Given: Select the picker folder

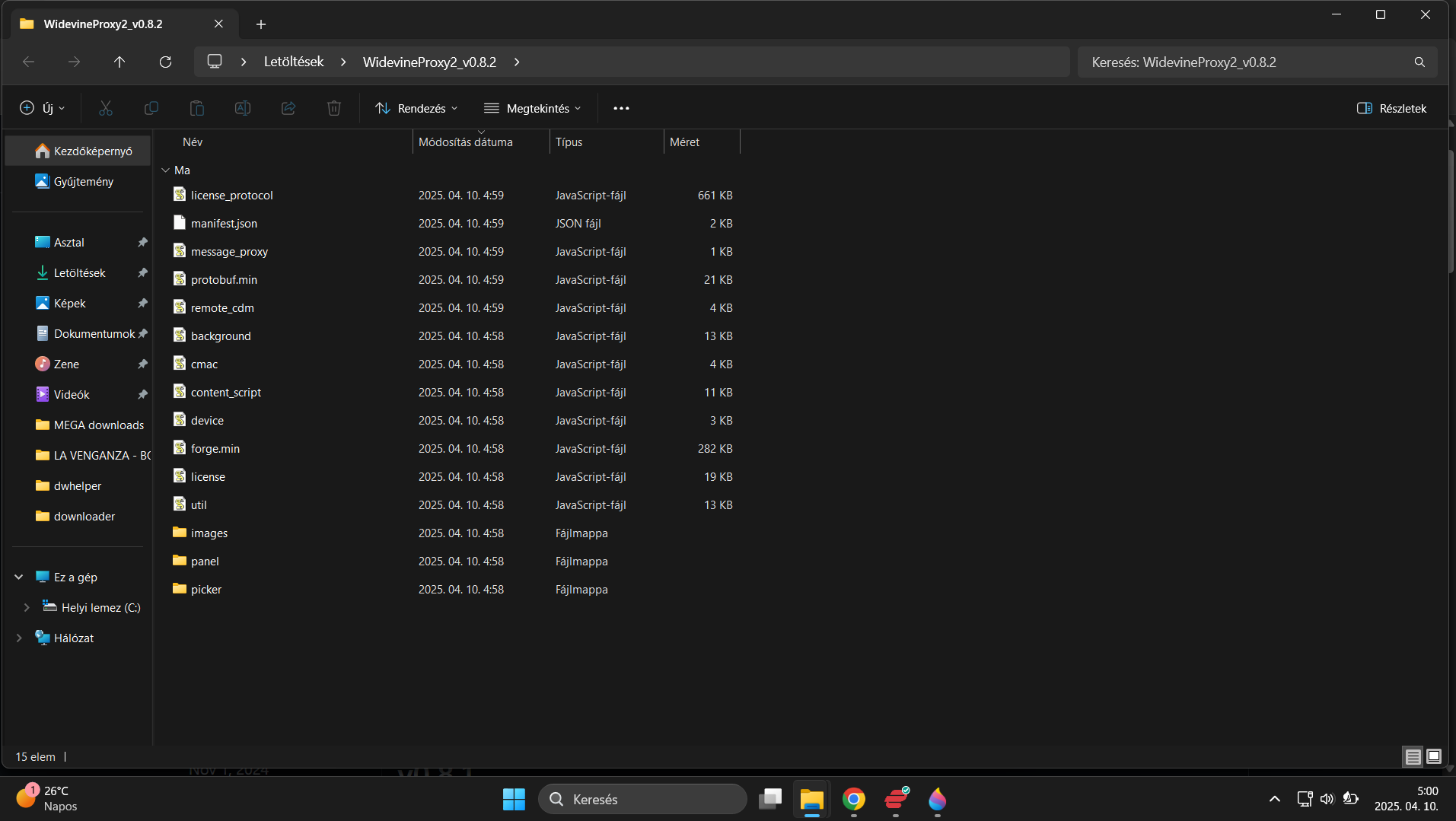Looking at the screenshot, I should [x=205, y=590].
